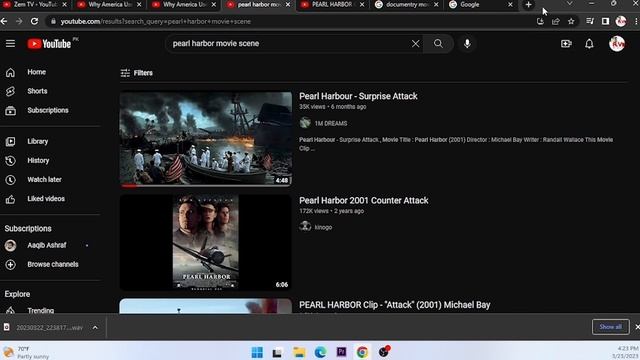Click the share icon in address bar
The height and width of the screenshot is (360, 640).
click(556, 21)
